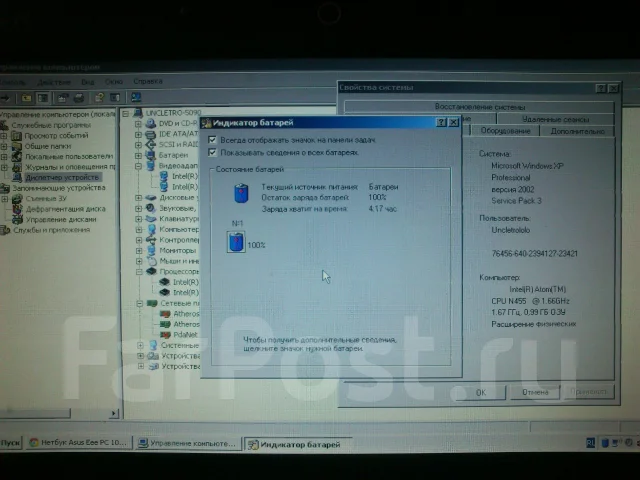
Task: Click the print toolbar icon in Computer Management
Action: tap(79, 98)
